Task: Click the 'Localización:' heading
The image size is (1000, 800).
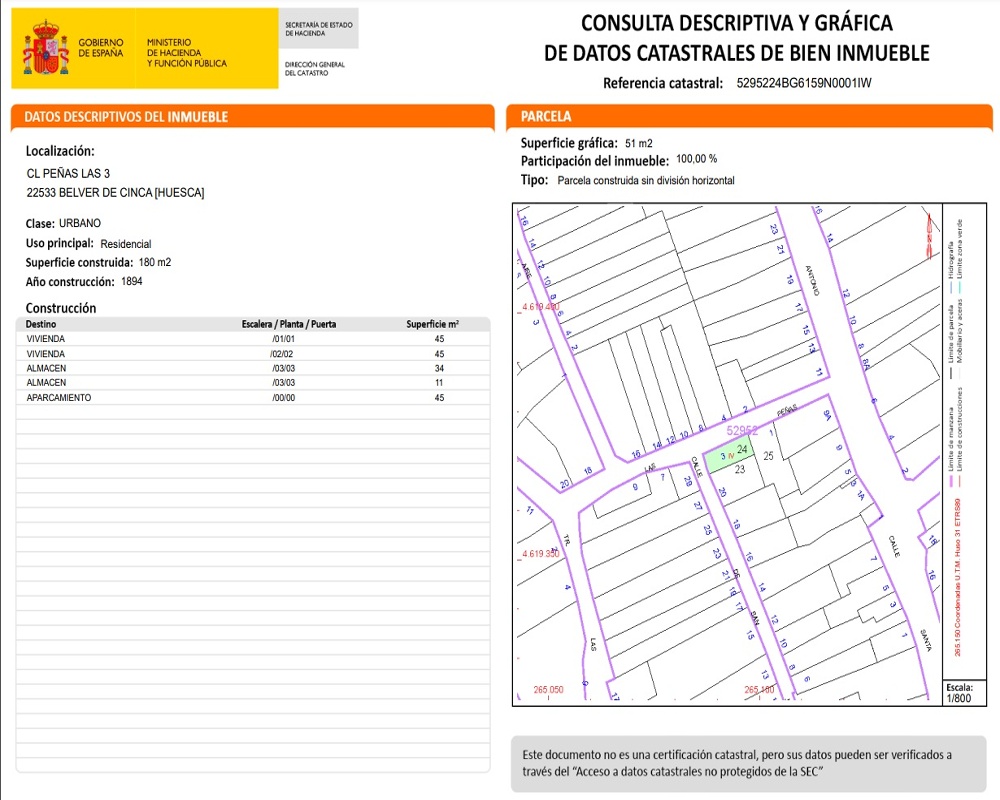Action: tap(60, 151)
